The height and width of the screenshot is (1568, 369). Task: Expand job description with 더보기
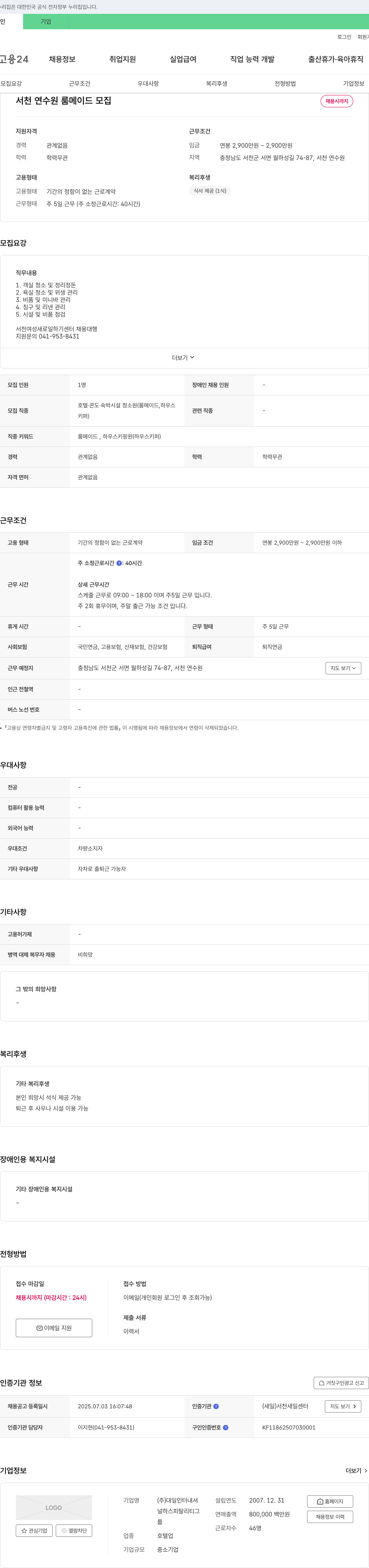pyautogui.click(x=184, y=358)
